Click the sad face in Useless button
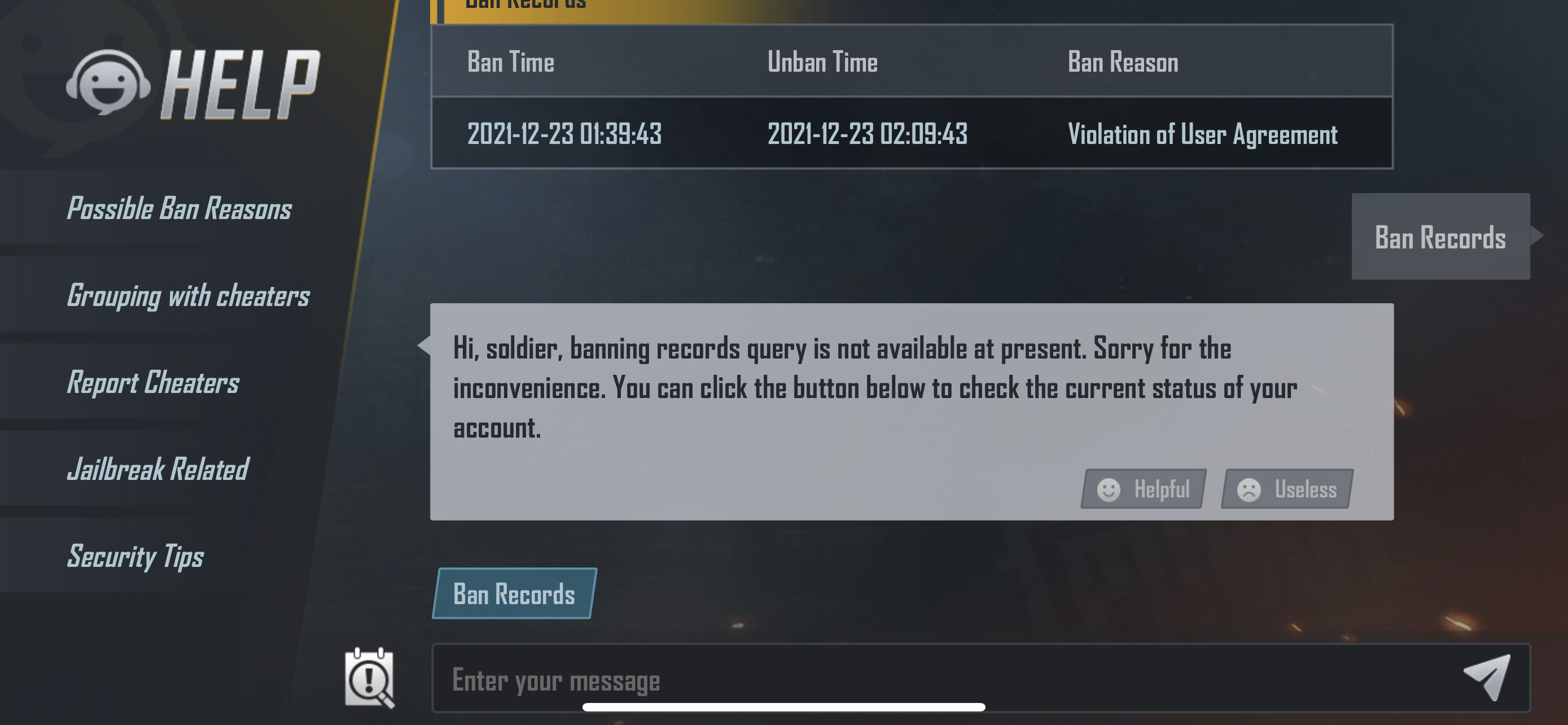1568x725 pixels. coord(1249,490)
